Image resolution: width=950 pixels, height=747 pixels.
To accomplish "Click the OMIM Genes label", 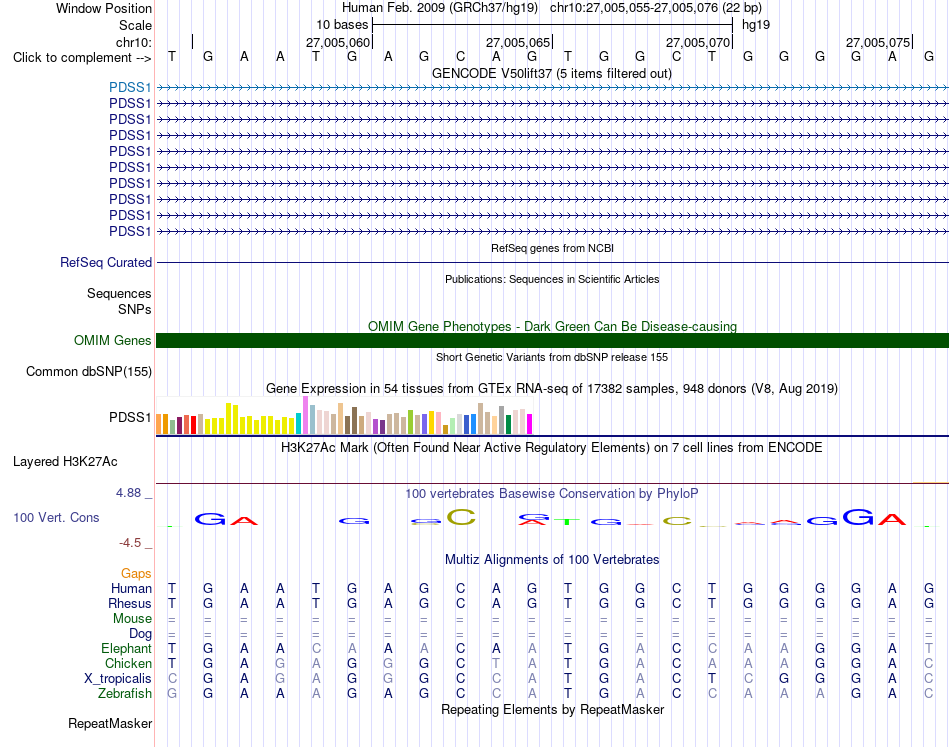I will pos(112,340).
